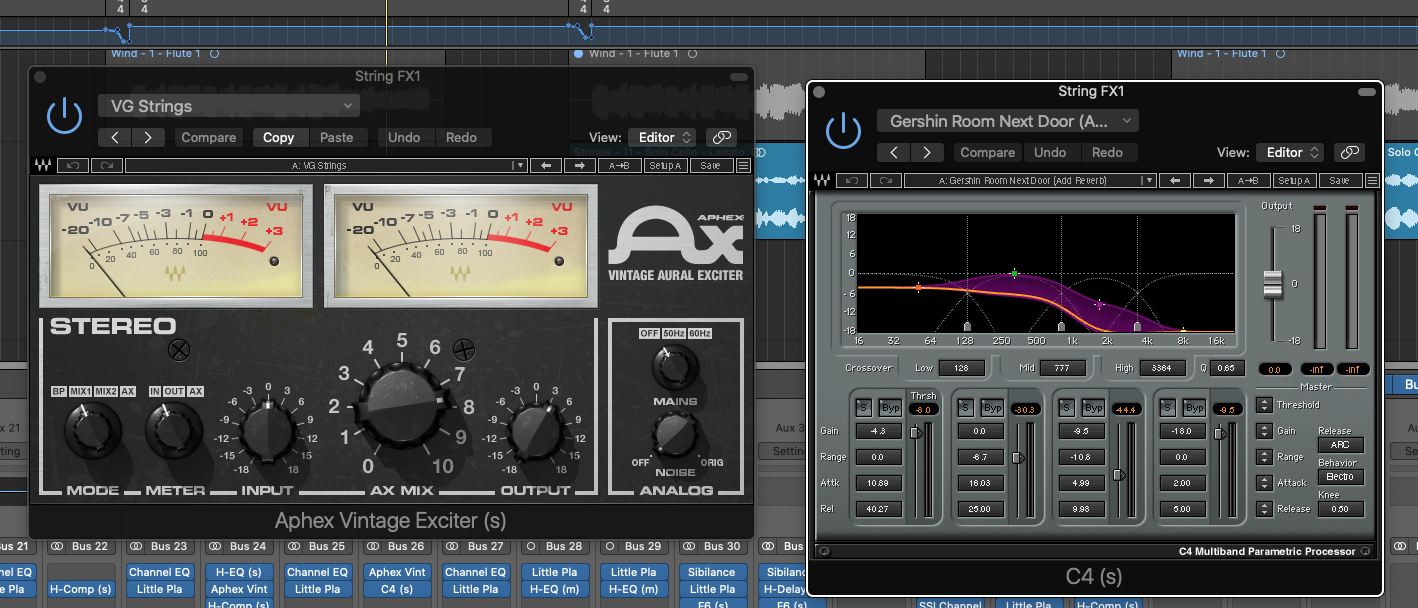Click Paste in Aphex Exciter window
Viewport: 1418px width, 608px height.
point(336,137)
